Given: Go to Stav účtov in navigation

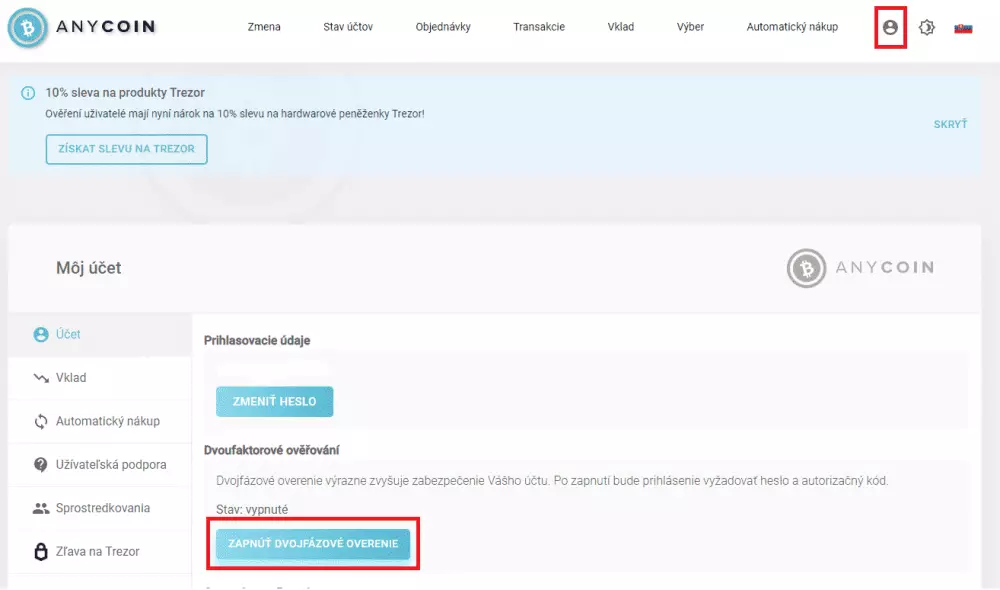Looking at the screenshot, I should (x=348, y=27).
